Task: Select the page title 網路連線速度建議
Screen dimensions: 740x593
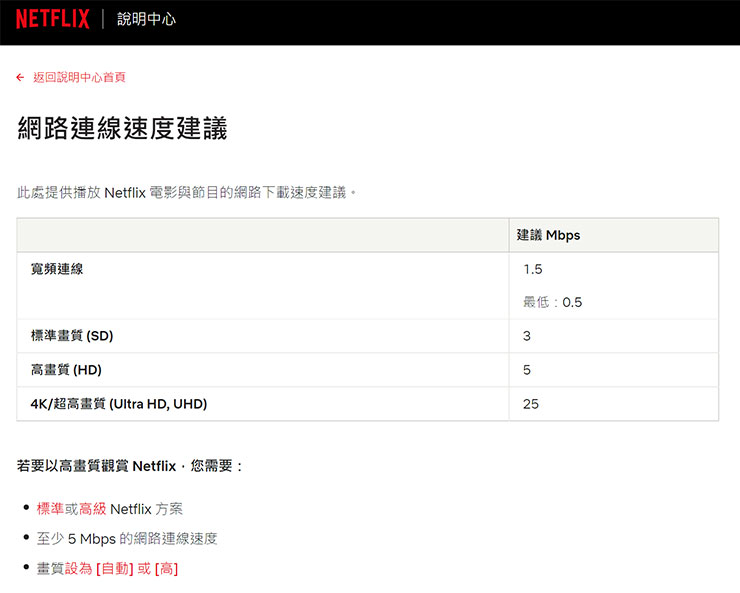Action: click(x=123, y=128)
